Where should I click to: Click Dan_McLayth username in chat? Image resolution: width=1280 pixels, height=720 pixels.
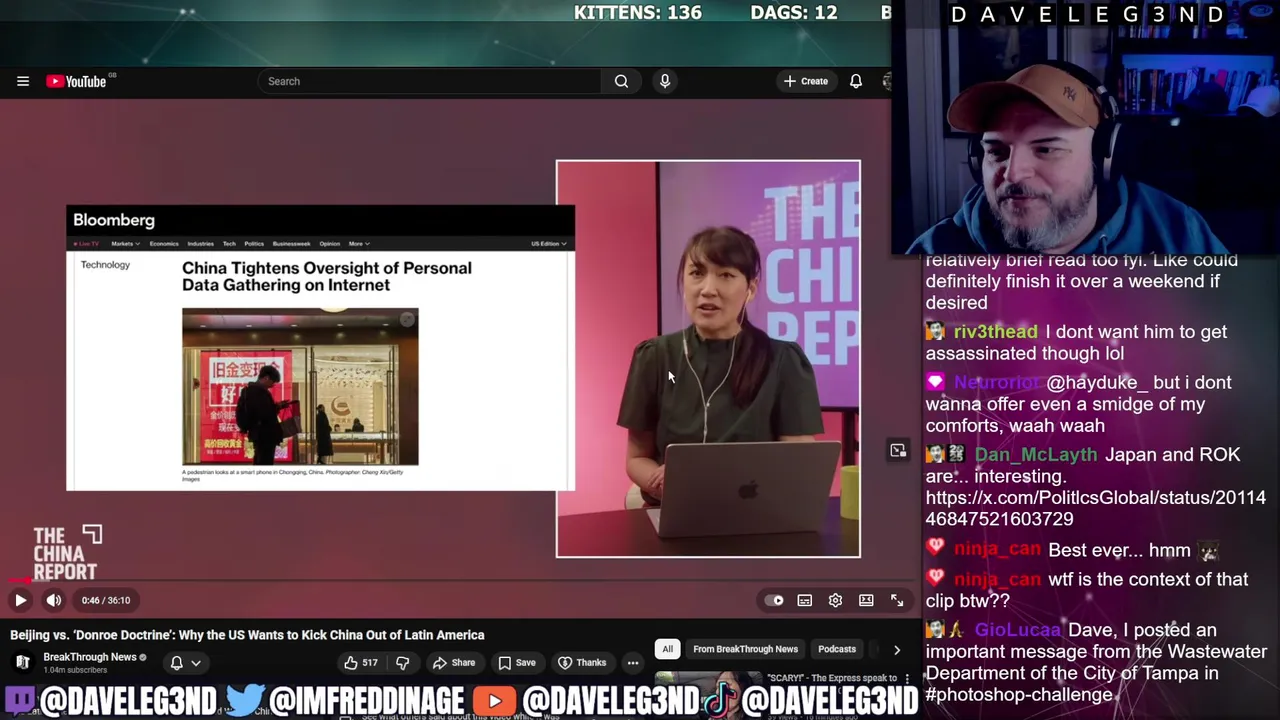[1036, 455]
